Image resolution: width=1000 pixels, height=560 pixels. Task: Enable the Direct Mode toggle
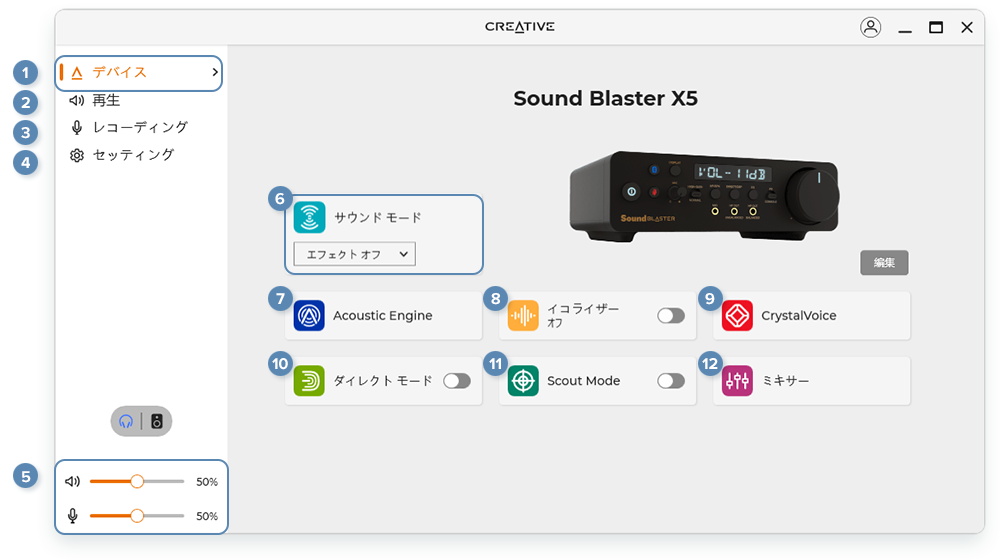457,381
